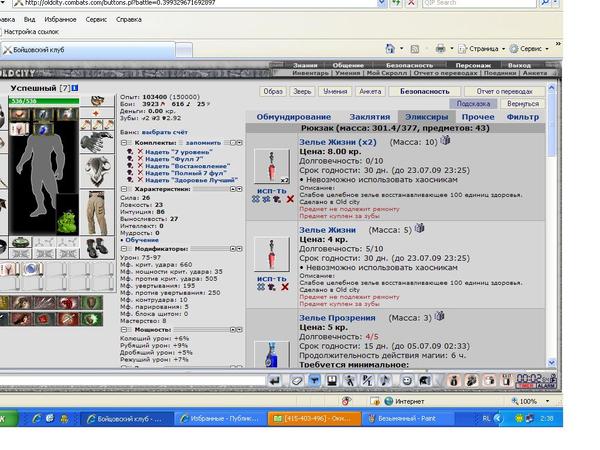Click the money bag icon in bottom bar
This screenshot has height=450, width=600.
[x=454, y=380]
